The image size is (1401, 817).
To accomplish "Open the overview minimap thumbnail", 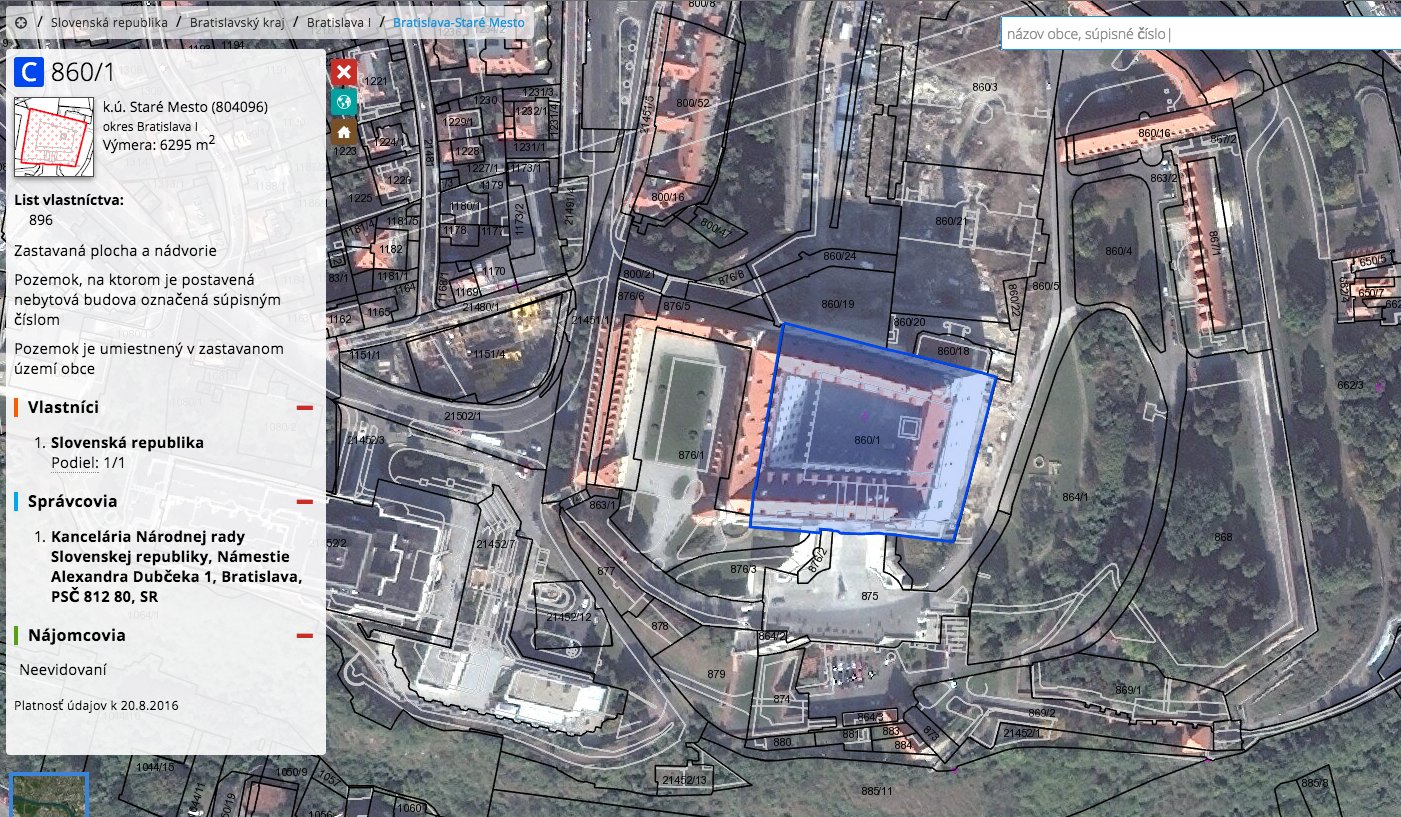I will pyautogui.click(x=49, y=794).
